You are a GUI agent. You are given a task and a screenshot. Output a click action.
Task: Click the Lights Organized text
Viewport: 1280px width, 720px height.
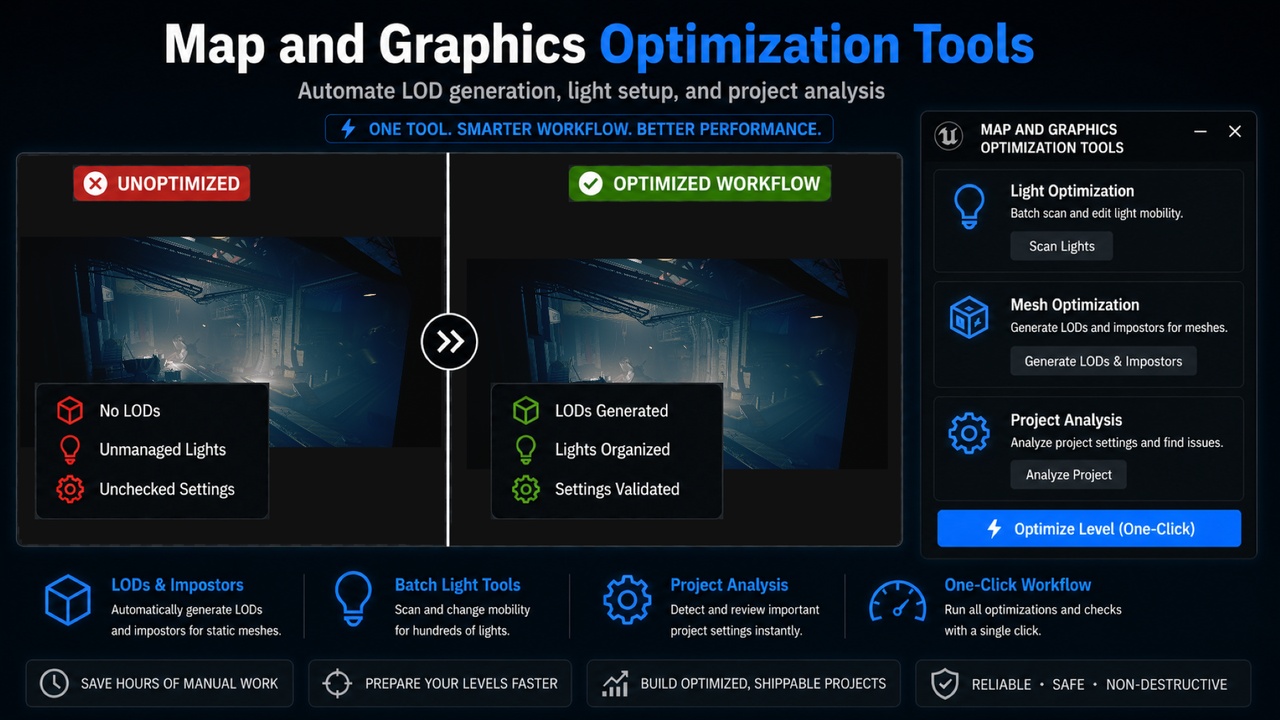(612, 450)
